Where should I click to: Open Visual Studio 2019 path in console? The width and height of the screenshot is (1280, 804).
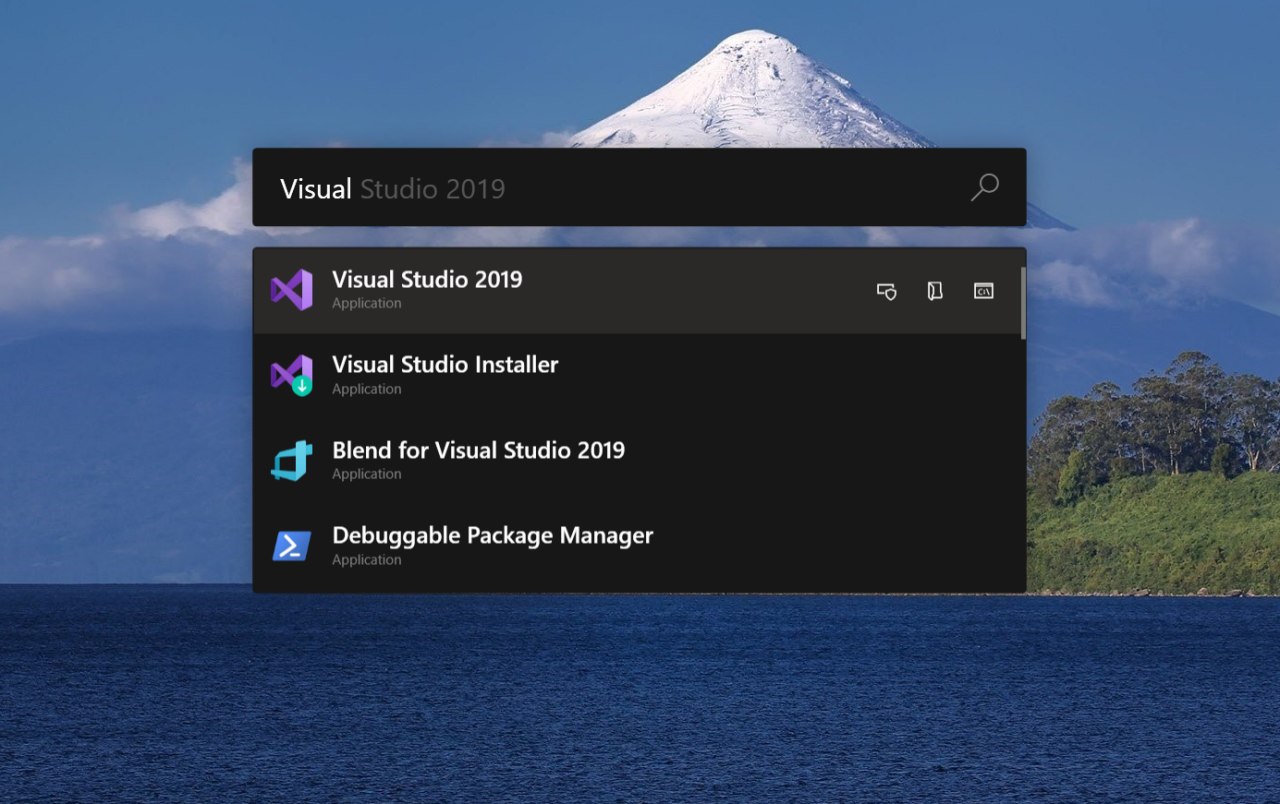point(984,291)
